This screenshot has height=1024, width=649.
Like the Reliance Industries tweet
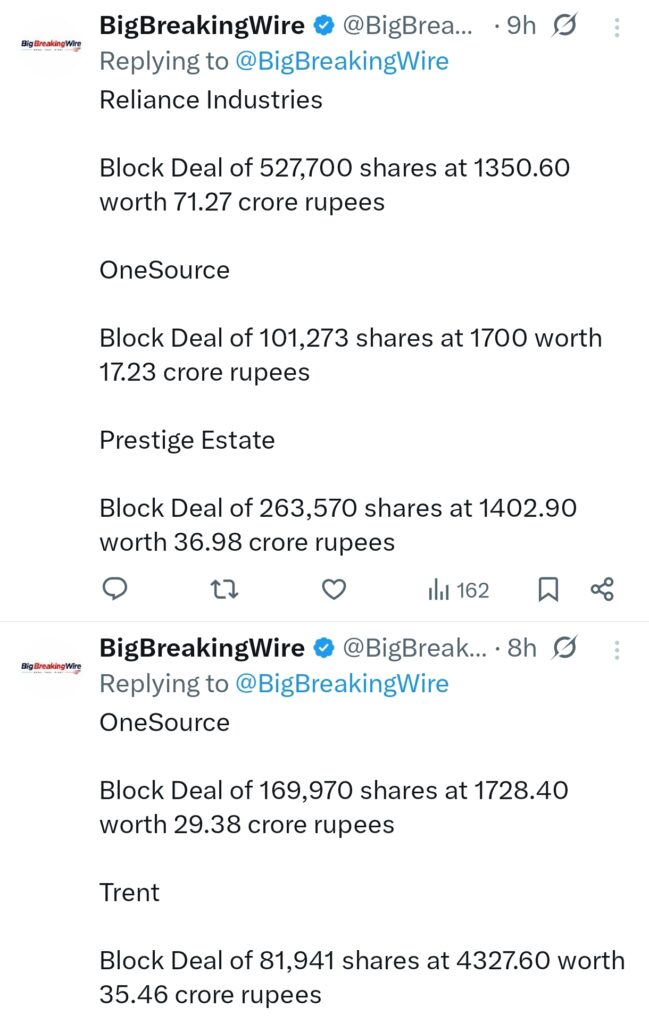(x=334, y=590)
